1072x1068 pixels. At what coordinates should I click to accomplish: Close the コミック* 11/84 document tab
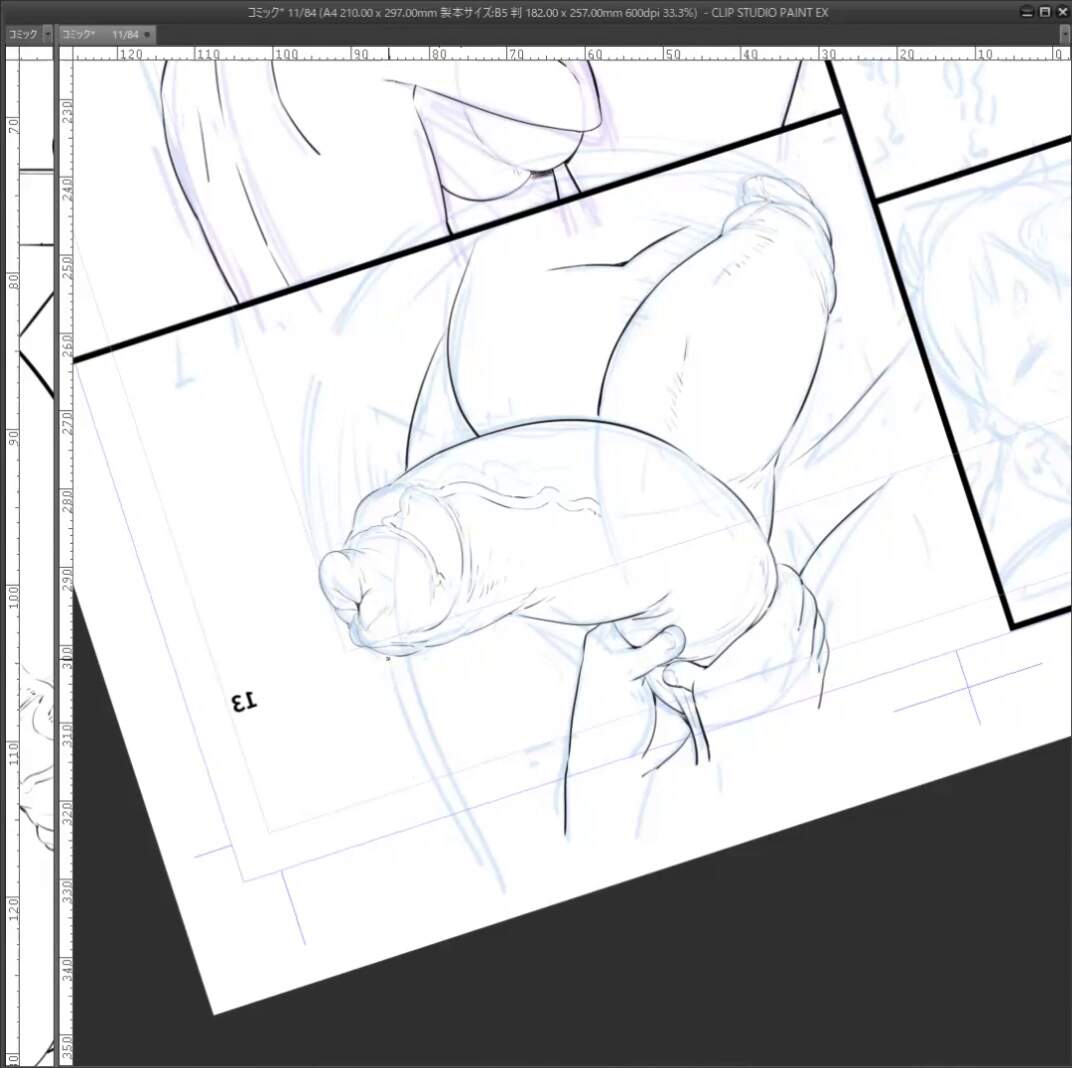tap(148, 34)
